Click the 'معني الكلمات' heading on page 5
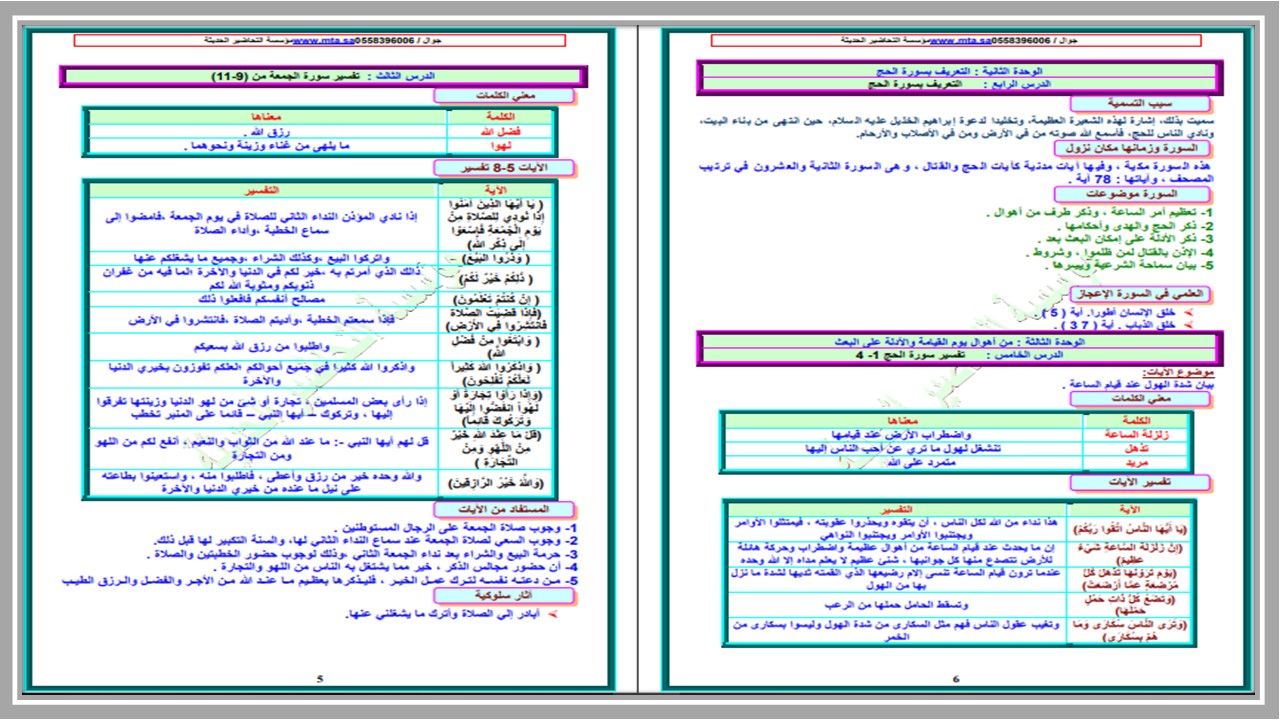 pyautogui.click(x=502, y=96)
